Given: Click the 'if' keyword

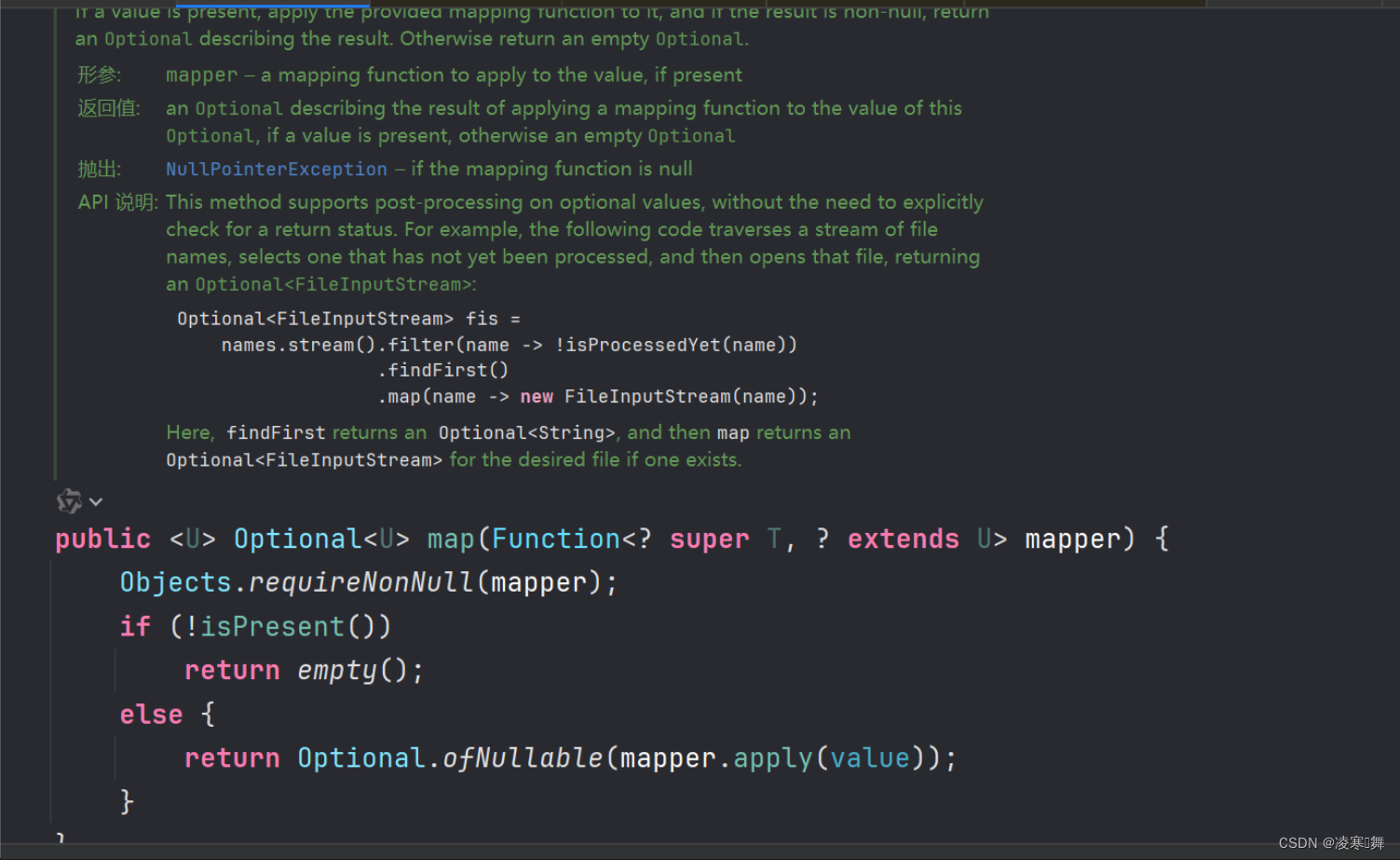Looking at the screenshot, I should (135, 626).
